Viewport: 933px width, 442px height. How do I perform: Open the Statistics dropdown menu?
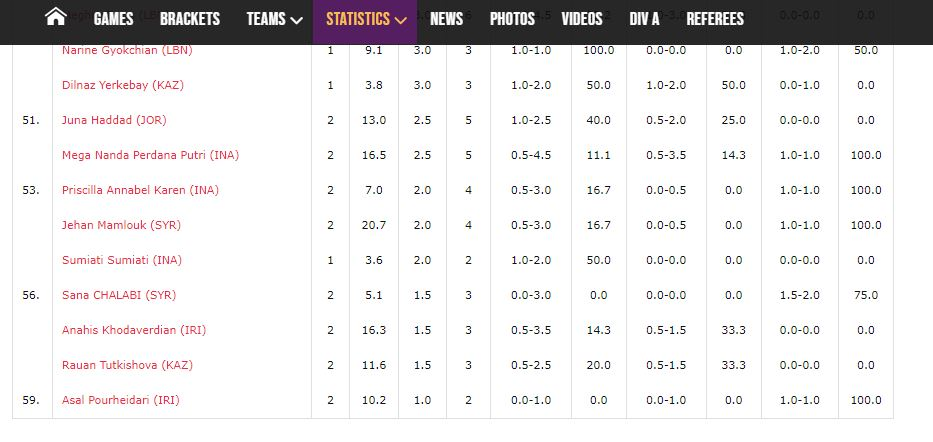[x=365, y=20]
